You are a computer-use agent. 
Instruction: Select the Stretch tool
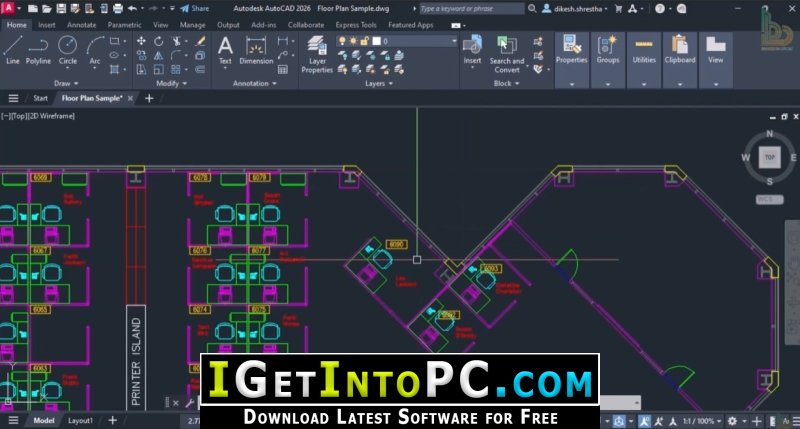click(141, 69)
